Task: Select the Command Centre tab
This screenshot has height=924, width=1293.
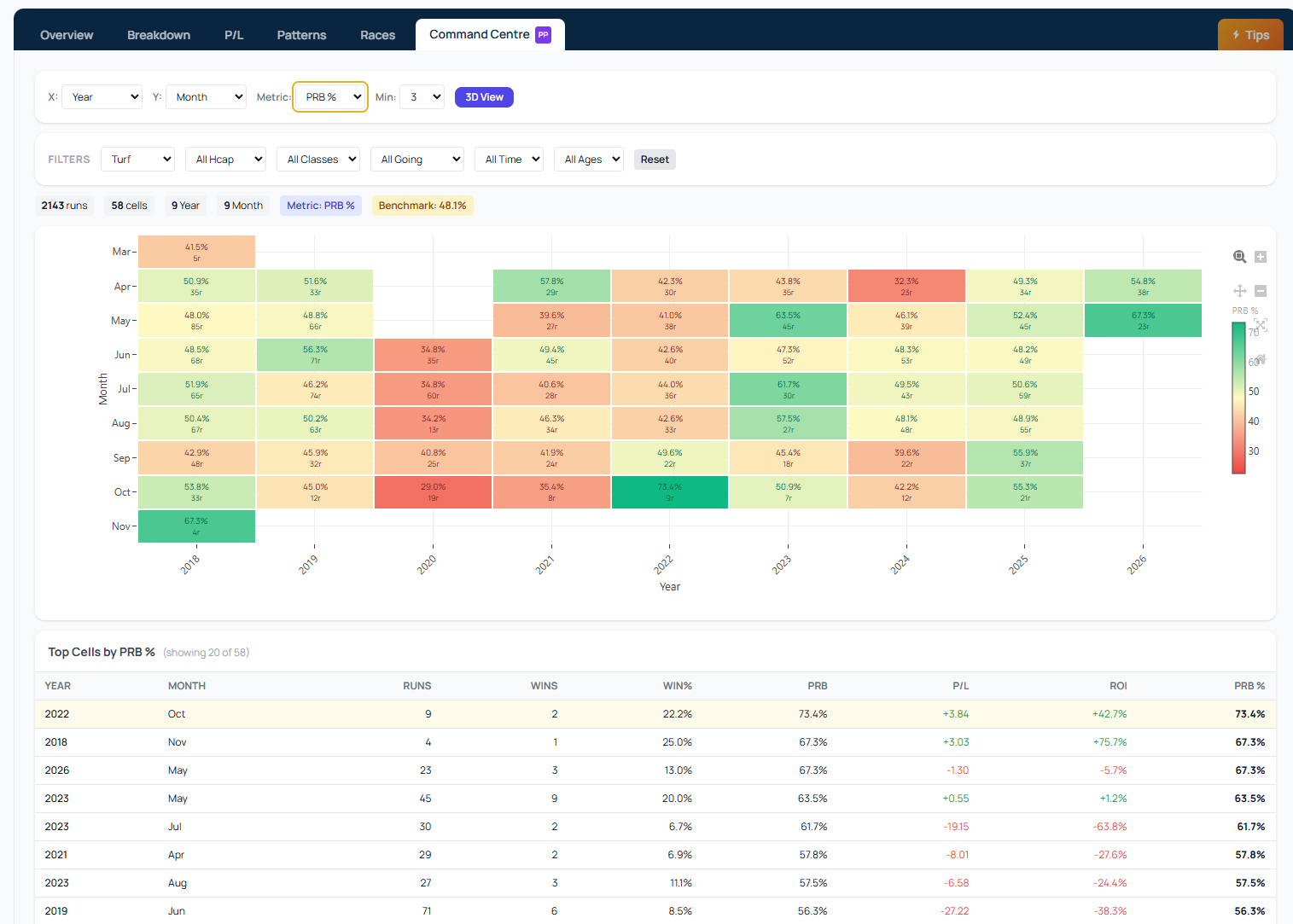Action: click(490, 35)
